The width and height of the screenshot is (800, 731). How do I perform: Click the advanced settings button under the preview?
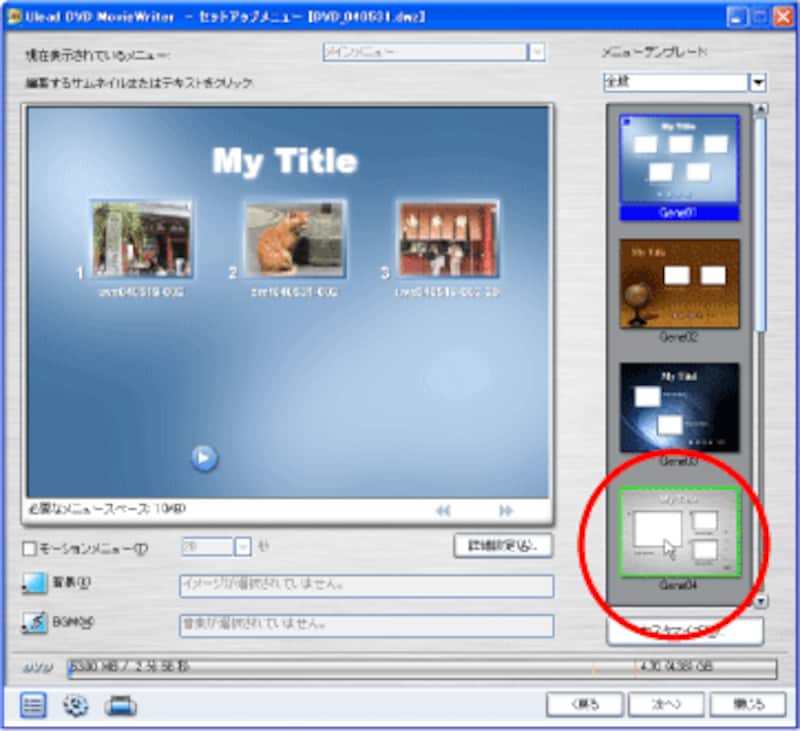coord(503,546)
